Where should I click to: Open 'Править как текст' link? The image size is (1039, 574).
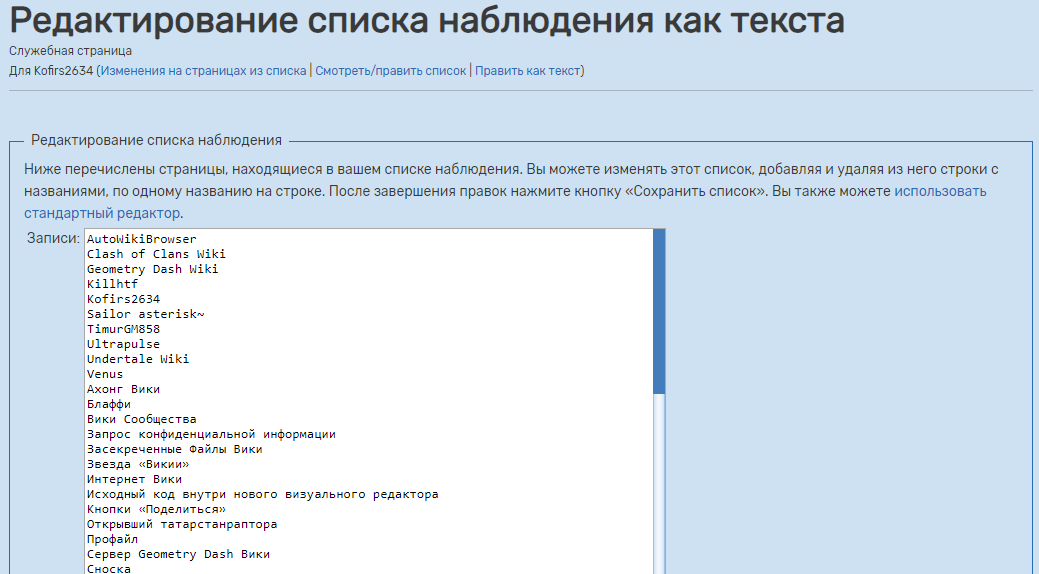click(527, 71)
